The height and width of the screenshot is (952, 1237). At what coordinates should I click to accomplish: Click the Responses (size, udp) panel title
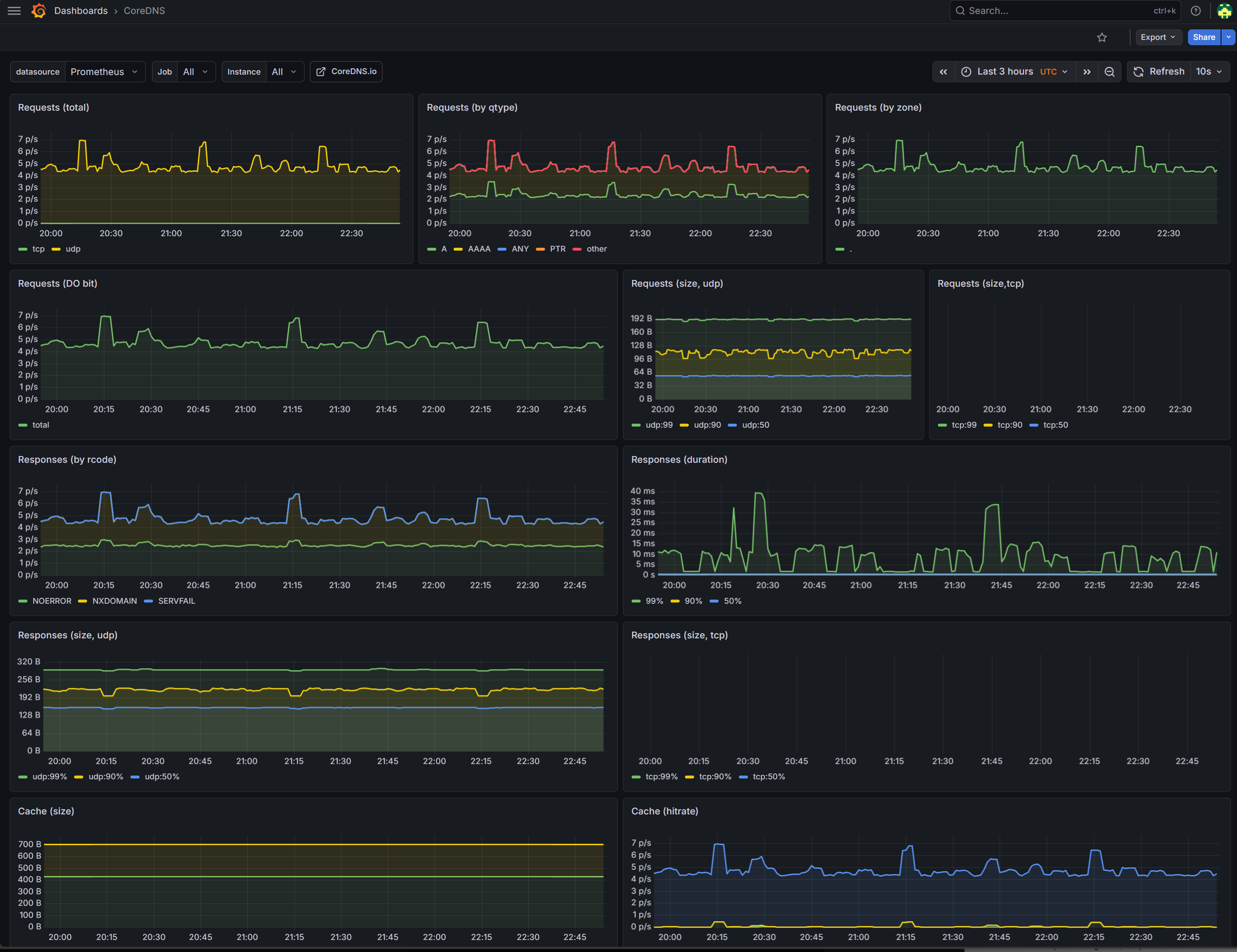[67, 635]
